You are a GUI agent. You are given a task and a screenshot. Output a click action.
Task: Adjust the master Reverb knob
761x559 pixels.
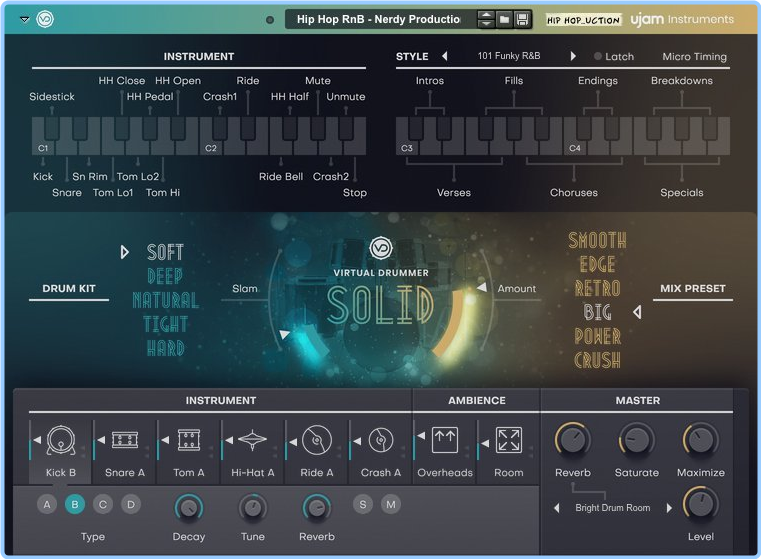573,440
